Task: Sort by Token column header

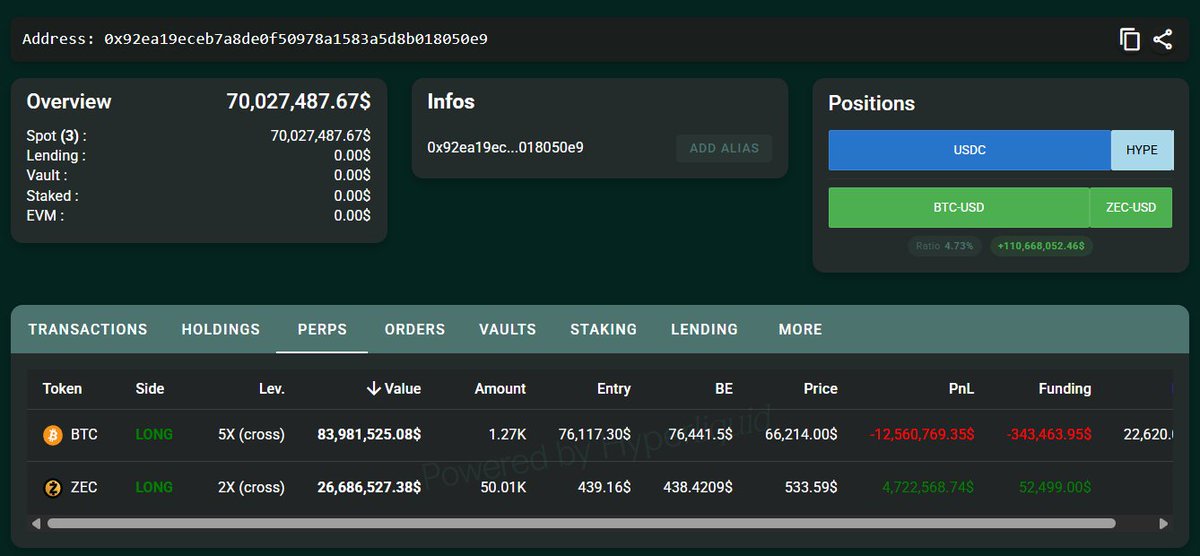Action: pyautogui.click(x=62, y=388)
